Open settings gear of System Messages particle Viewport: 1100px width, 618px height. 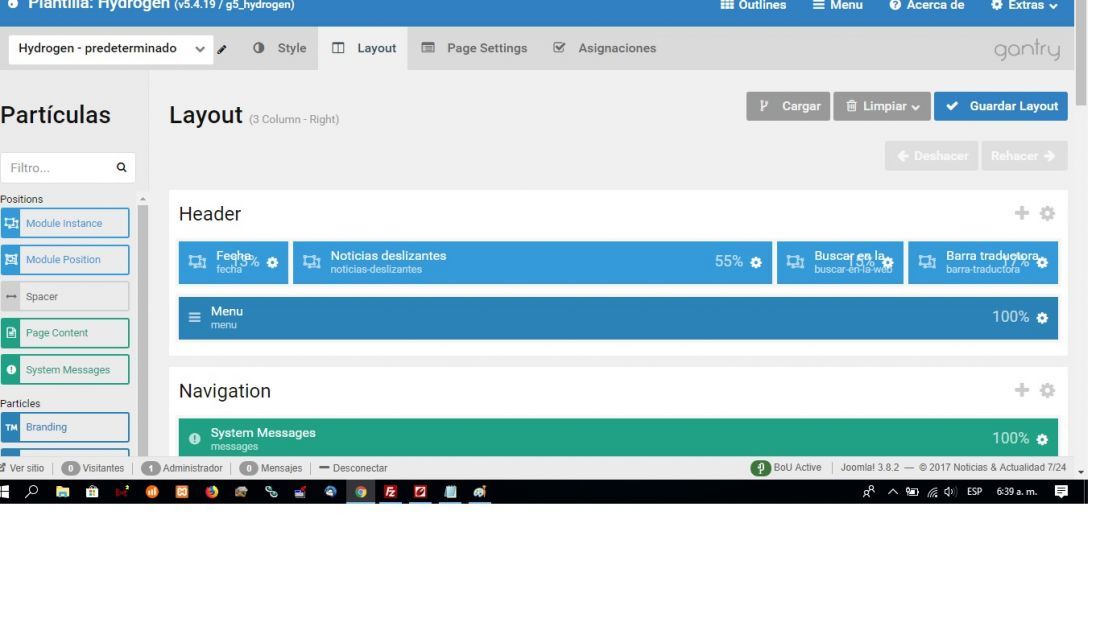(x=1042, y=439)
